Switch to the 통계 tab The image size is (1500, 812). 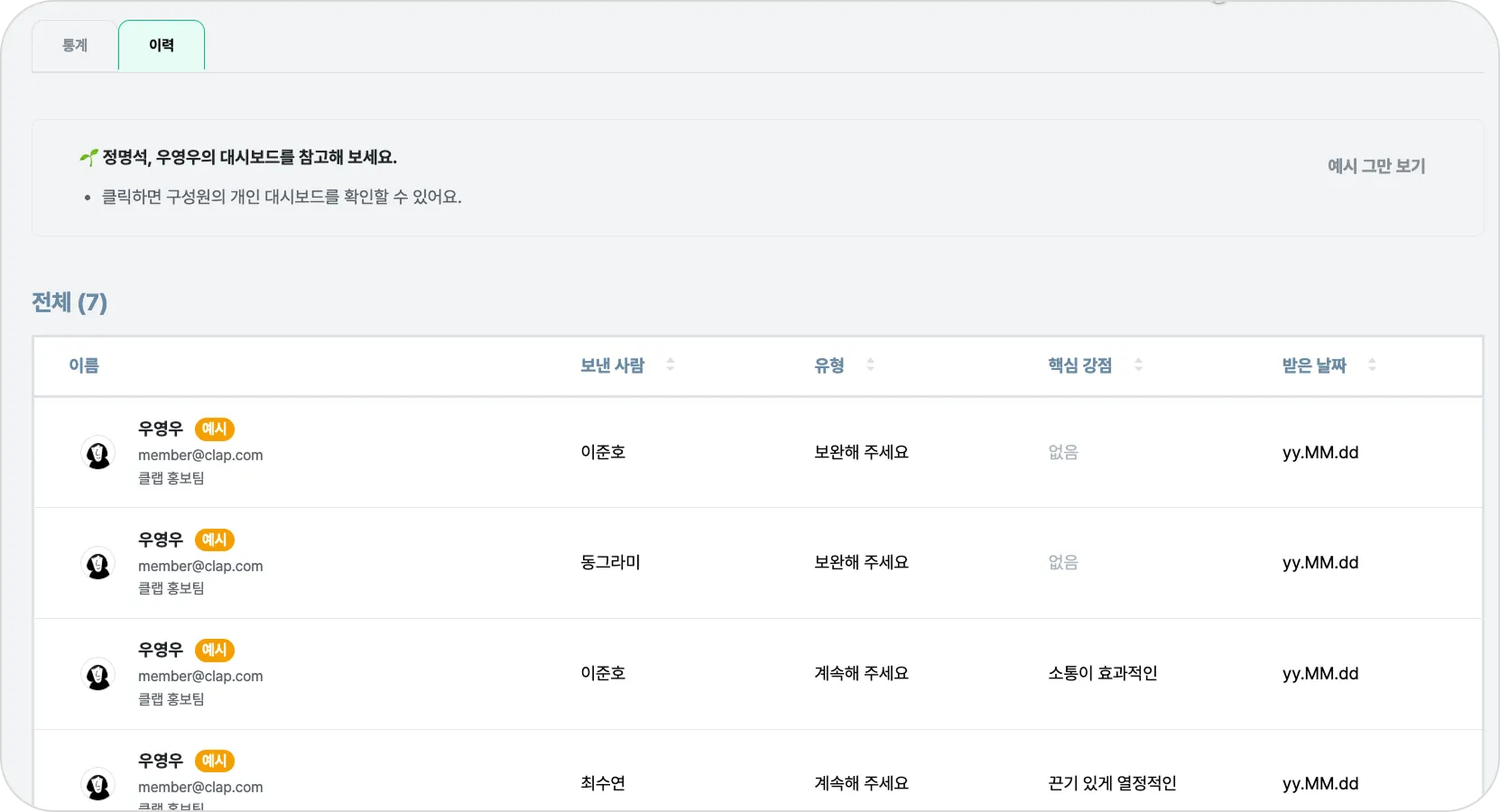(75, 45)
